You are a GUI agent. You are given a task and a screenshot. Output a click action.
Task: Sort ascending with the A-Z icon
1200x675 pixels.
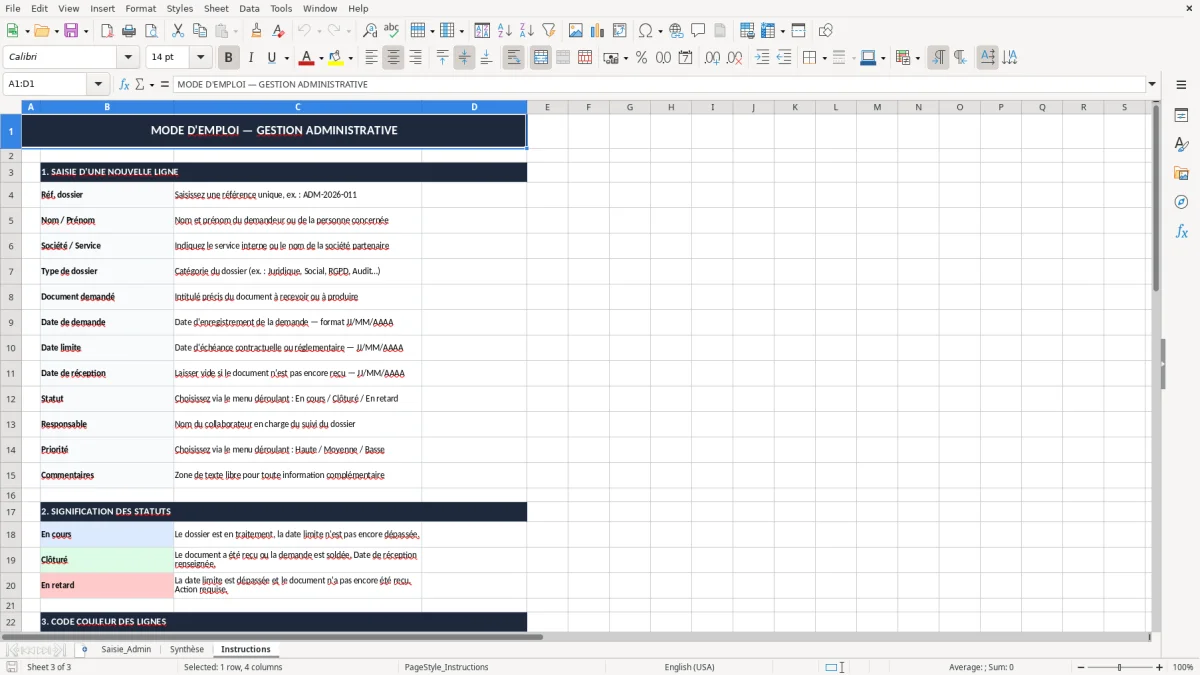[505, 31]
